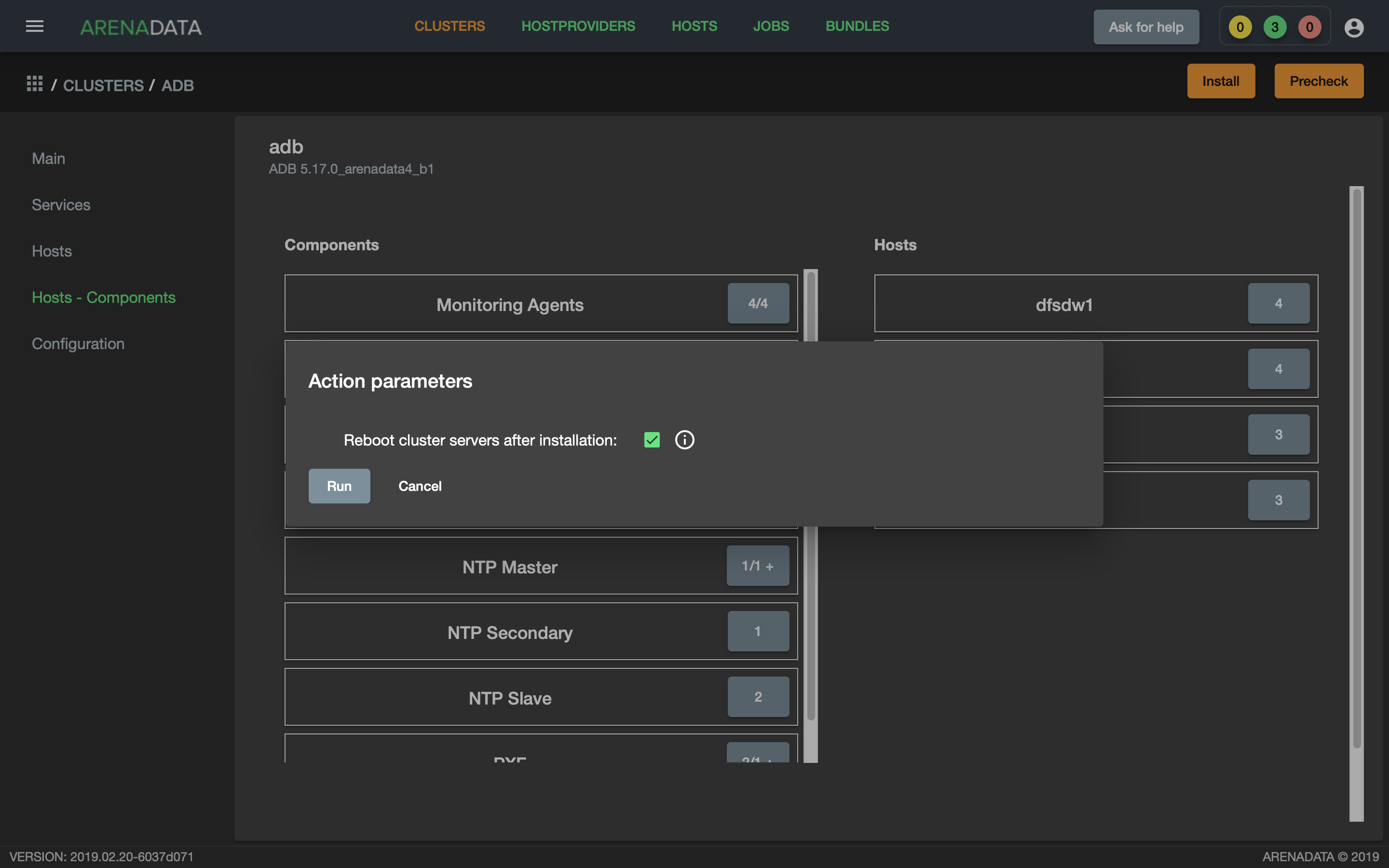The width and height of the screenshot is (1389, 868).
Task: Open the user account icon
Action: tap(1353, 27)
